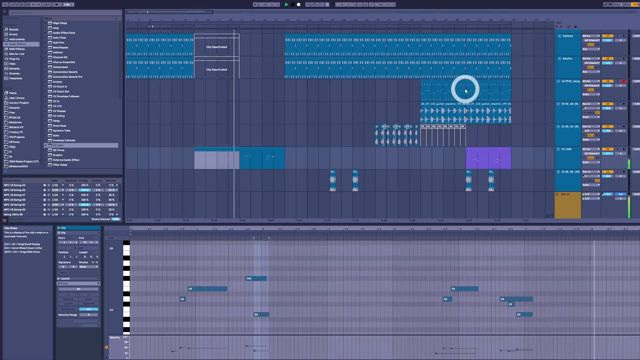640x360 pixels.
Task: Open Plug-Ins category in browser
Action: [x=14, y=59]
